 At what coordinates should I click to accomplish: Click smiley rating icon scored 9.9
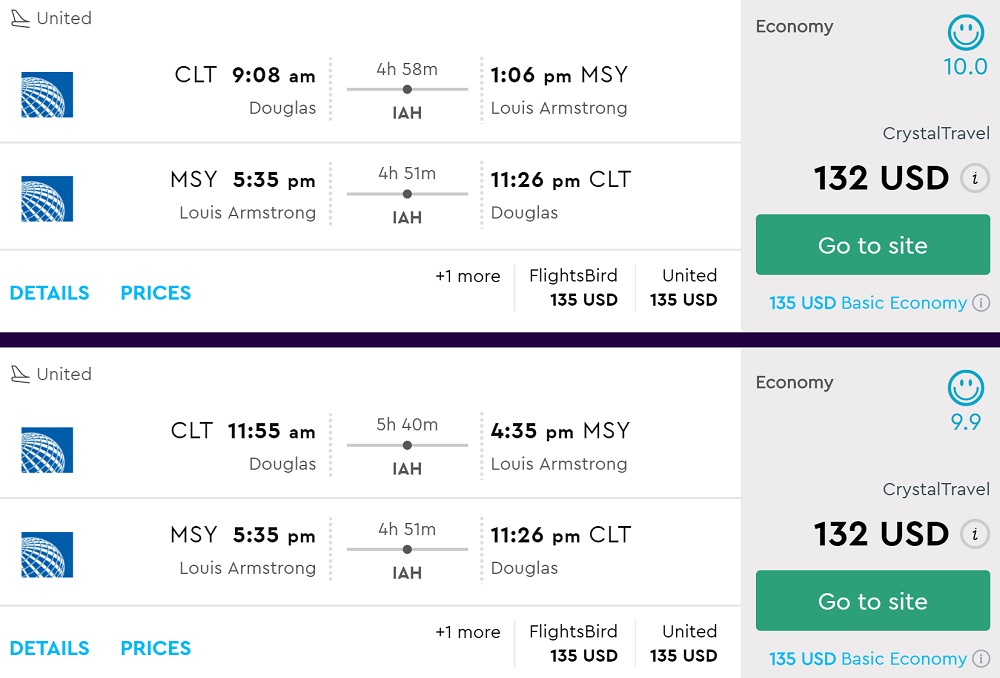coord(965,388)
